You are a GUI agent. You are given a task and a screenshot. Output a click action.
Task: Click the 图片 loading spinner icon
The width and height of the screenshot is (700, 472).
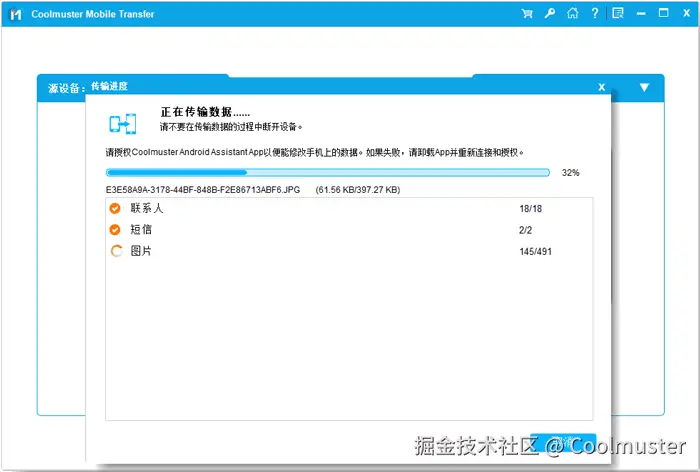(117, 251)
